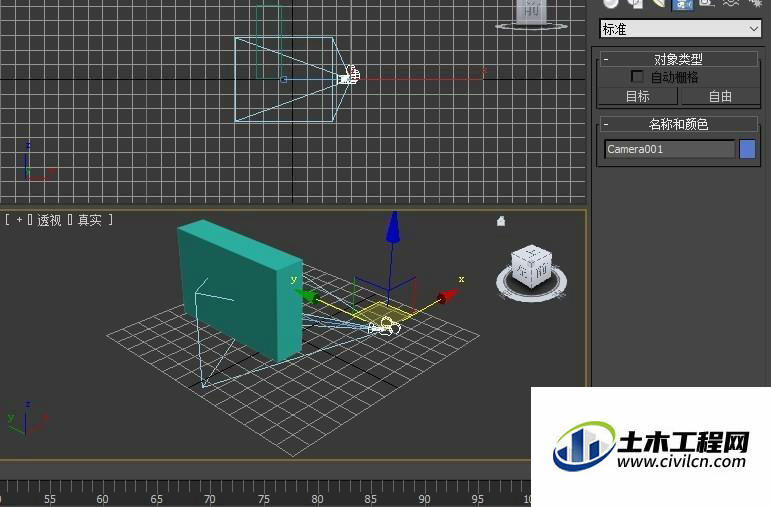The height and width of the screenshot is (507, 771).
Task: Select the Cameras category icon in create panel
Action: coord(682,4)
